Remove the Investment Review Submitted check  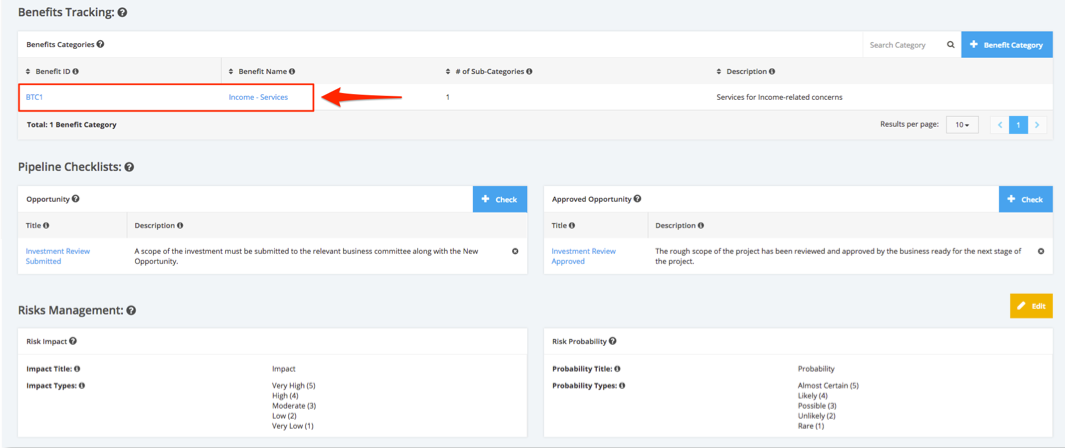(x=515, y=251)
